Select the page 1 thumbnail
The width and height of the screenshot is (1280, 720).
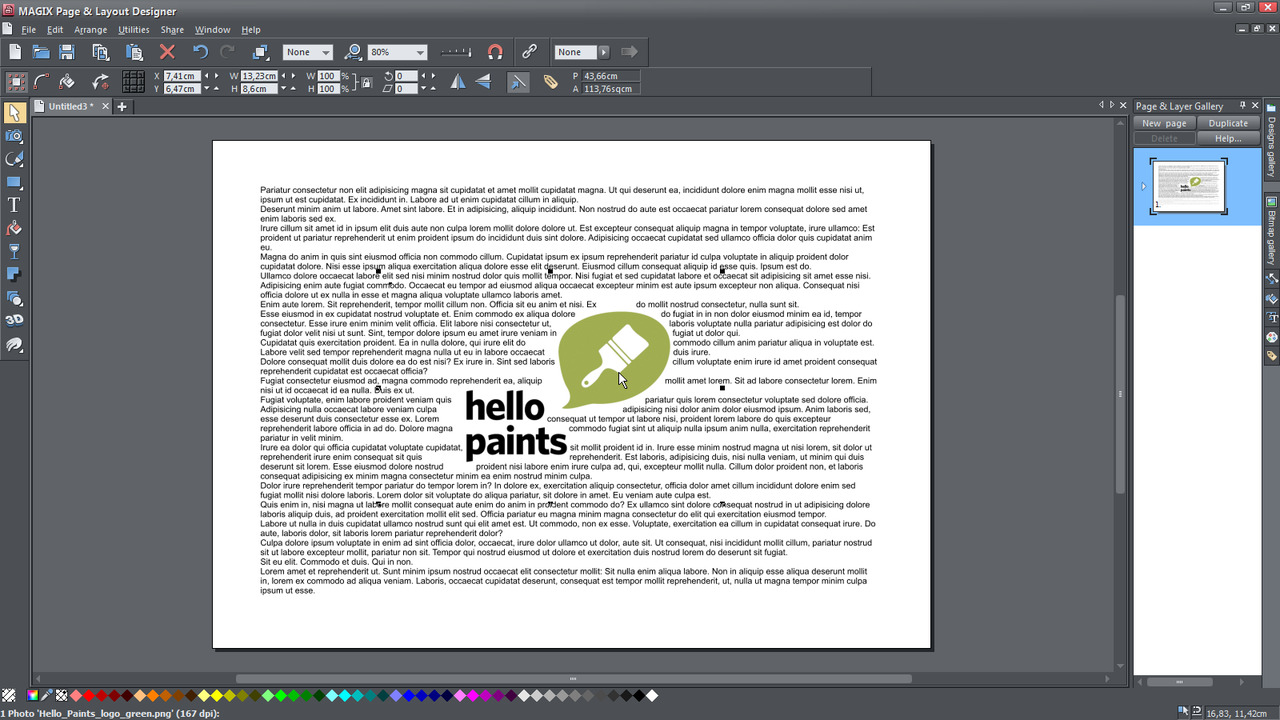coord(1188,185)
